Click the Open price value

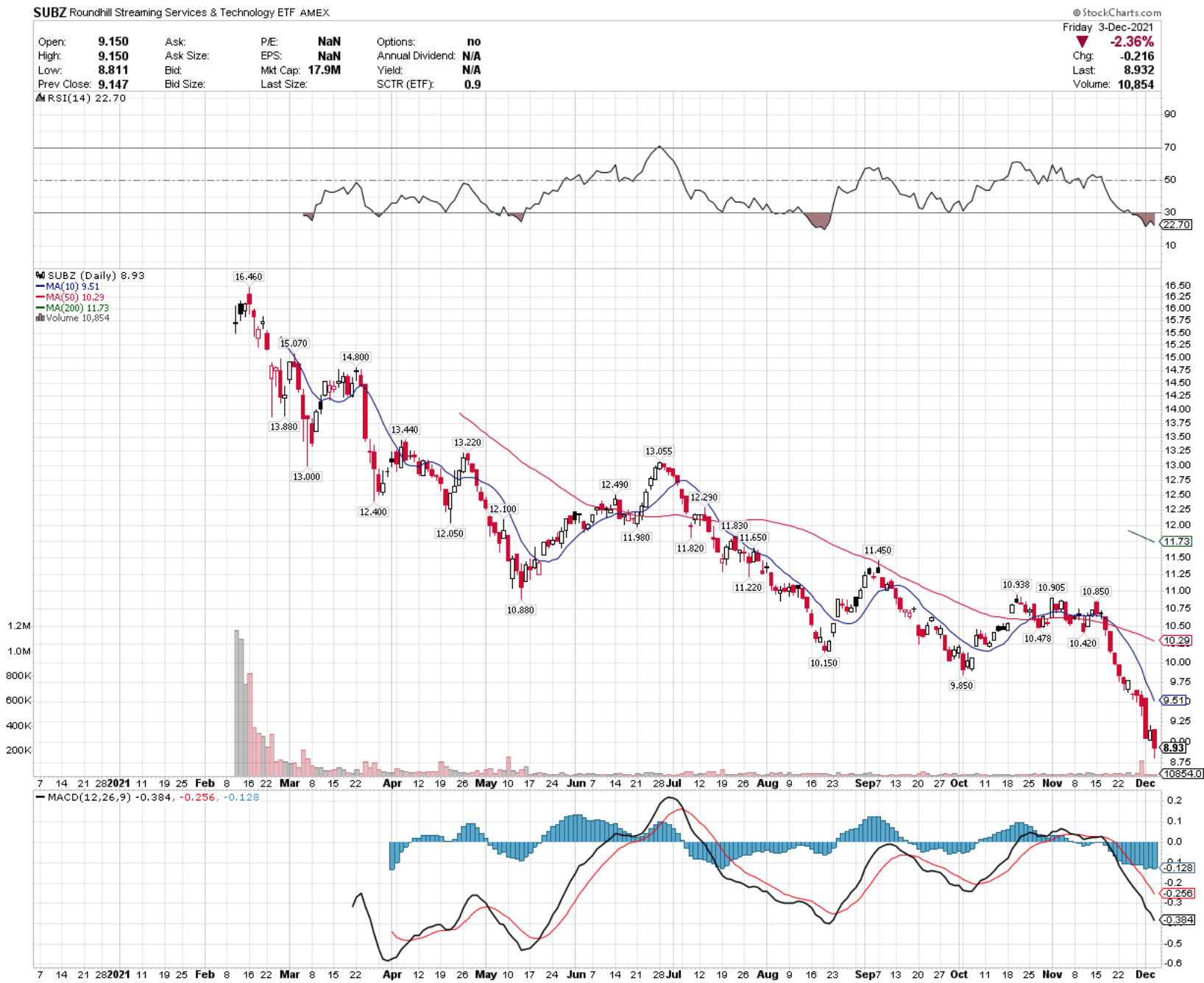coord(113,42)
